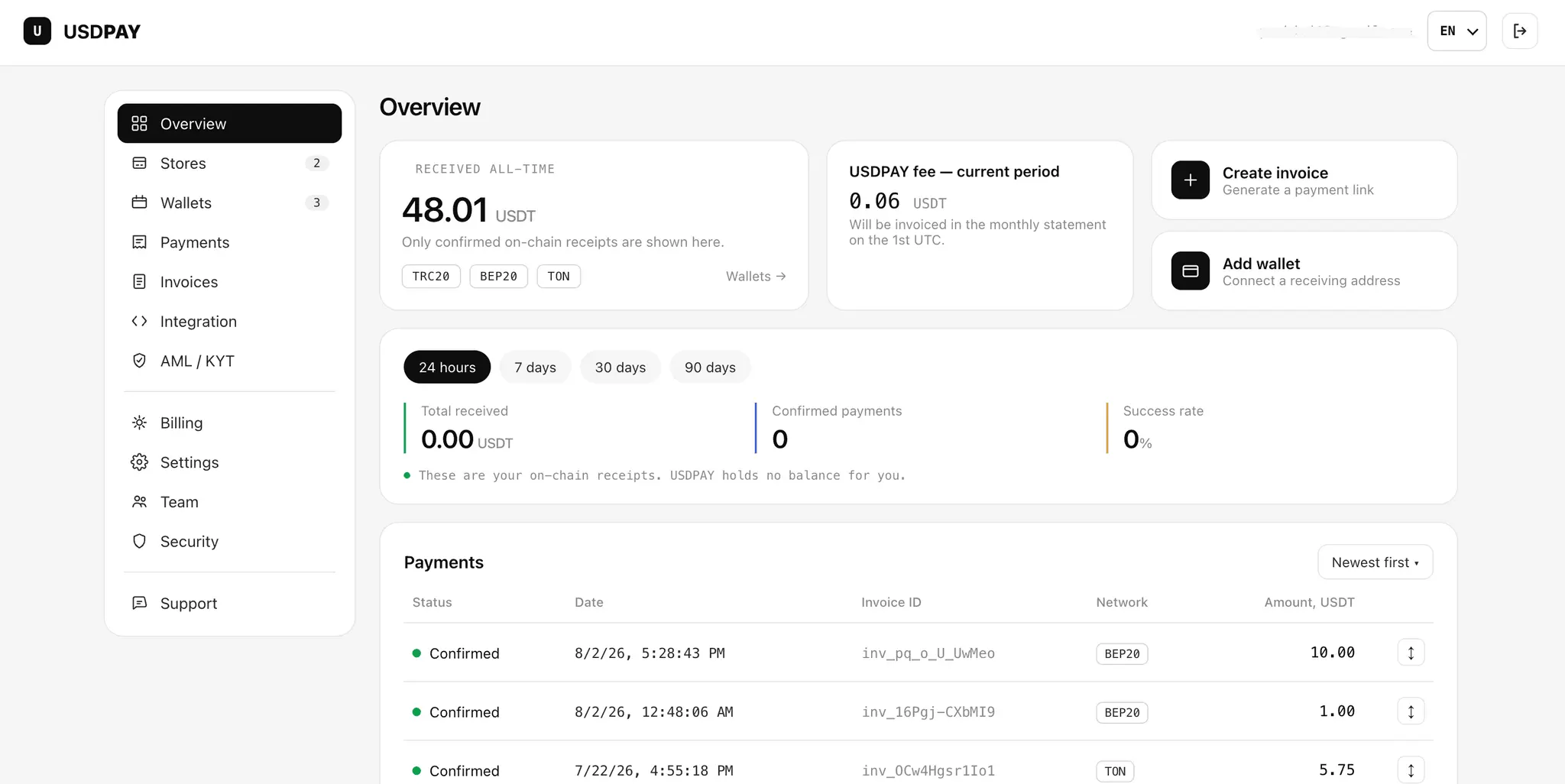The width and height of the screenshot is (1565, 784).
Task: Follow the Wallets arrow link
Action: 756,277
